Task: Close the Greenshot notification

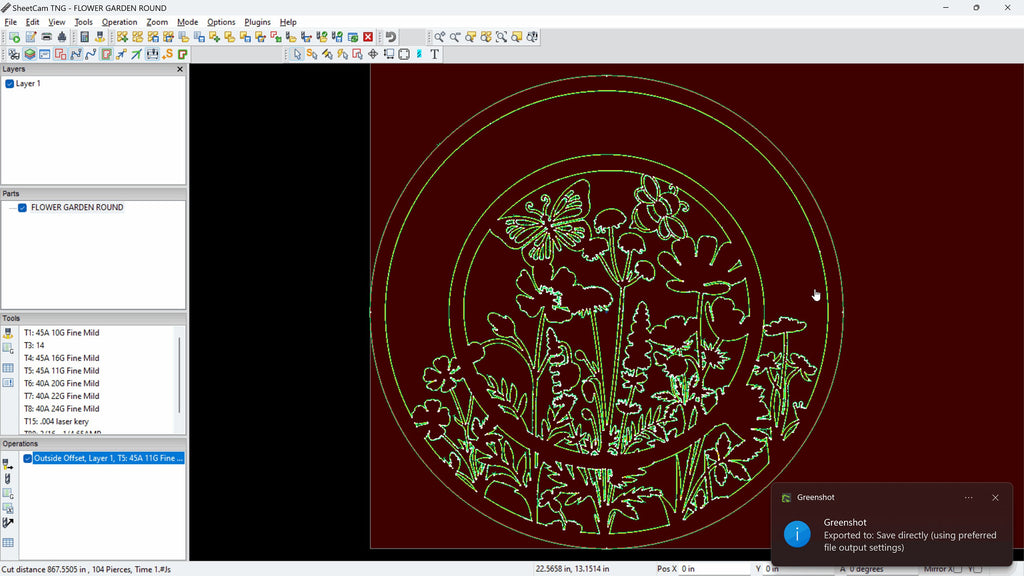Action: 995,498
